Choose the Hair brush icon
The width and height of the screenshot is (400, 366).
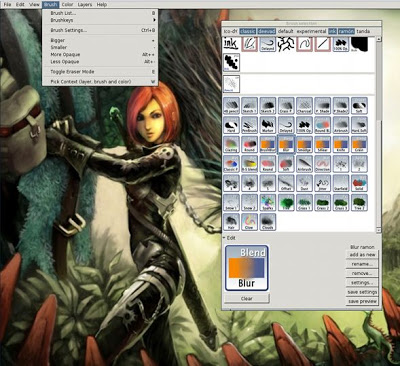pos(231,222)
